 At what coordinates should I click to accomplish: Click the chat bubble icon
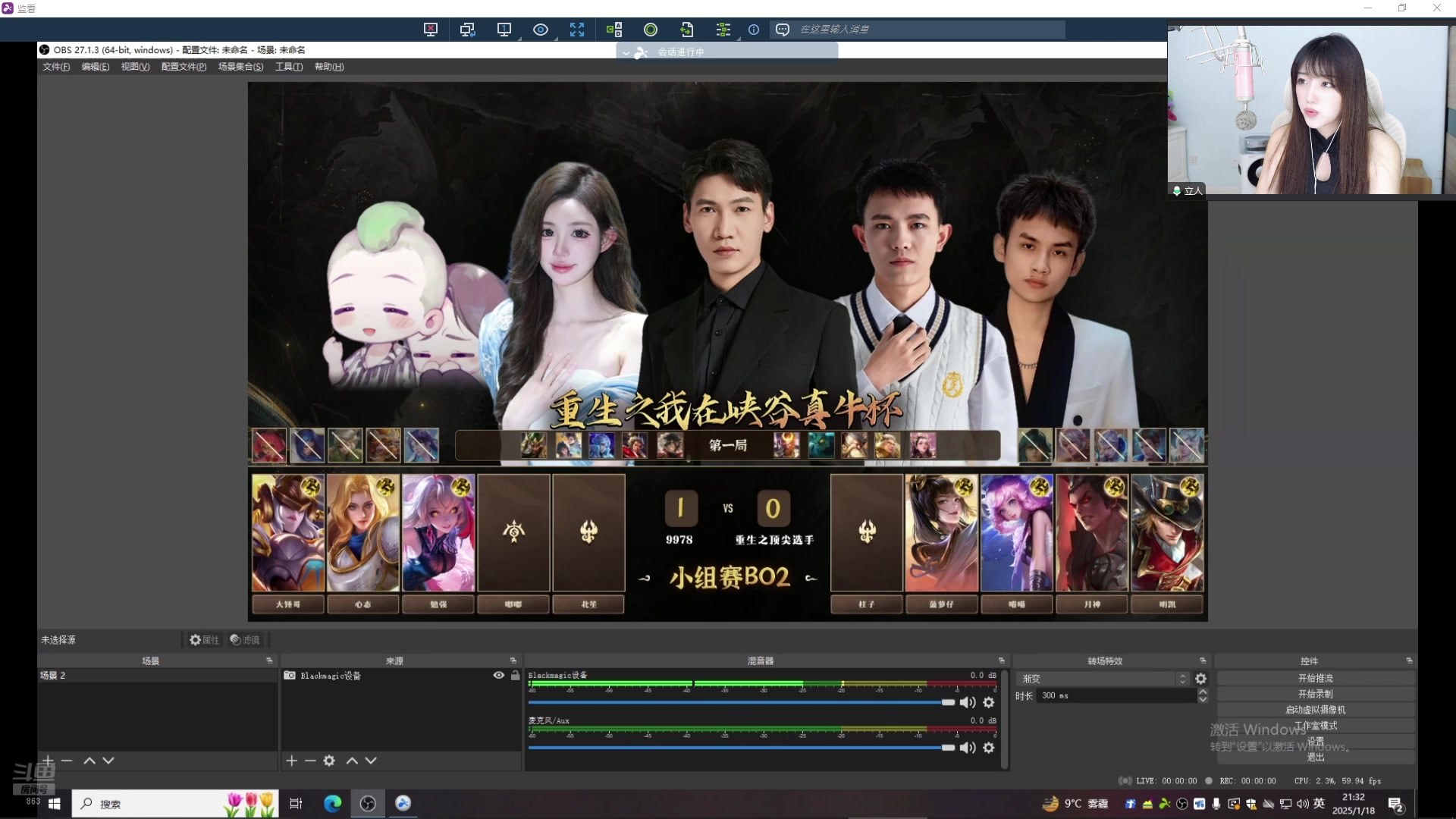click(783, 30)
